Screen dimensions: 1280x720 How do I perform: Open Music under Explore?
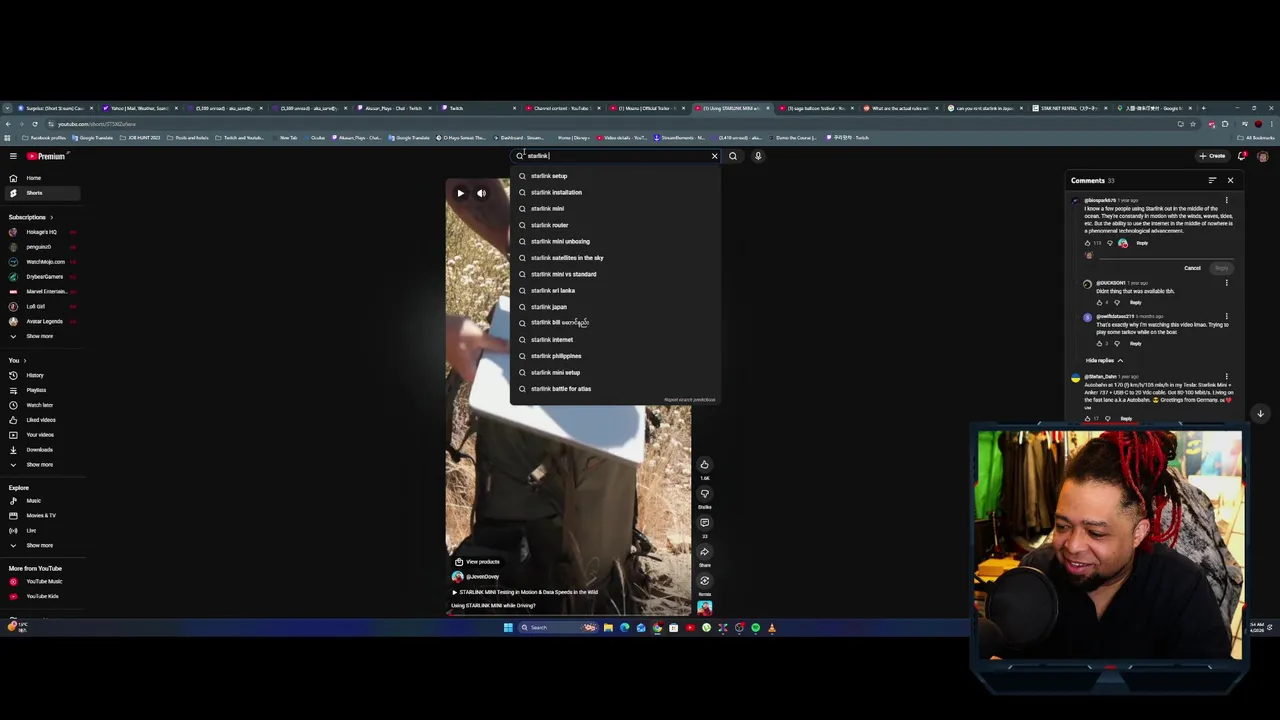pyautogui.click(x=41, y=501)
